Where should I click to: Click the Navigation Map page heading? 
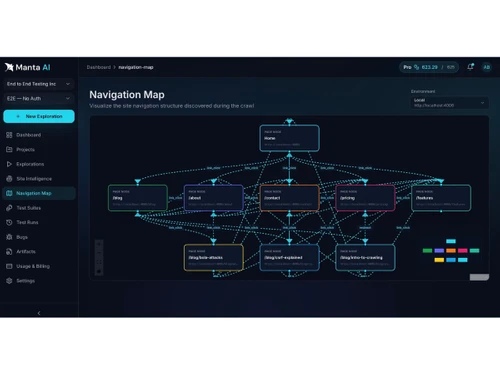tap(127, 95)
